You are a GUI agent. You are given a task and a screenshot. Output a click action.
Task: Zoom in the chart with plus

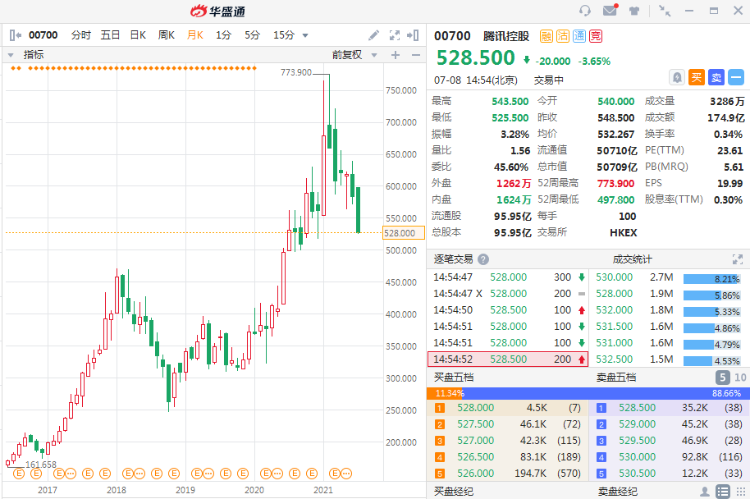coord(395,55)
